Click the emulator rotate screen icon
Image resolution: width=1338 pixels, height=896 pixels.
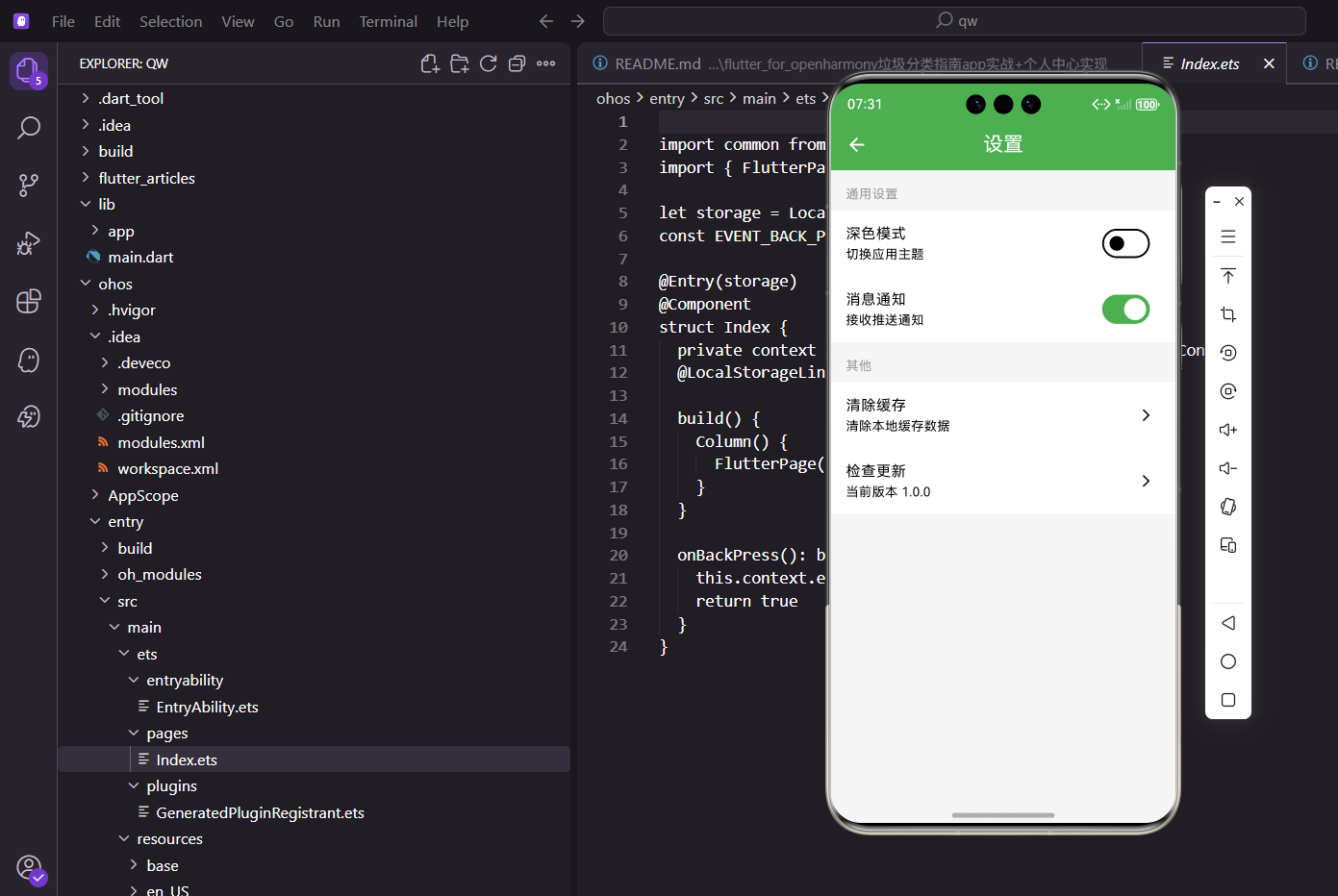[x=1228, y=507]
